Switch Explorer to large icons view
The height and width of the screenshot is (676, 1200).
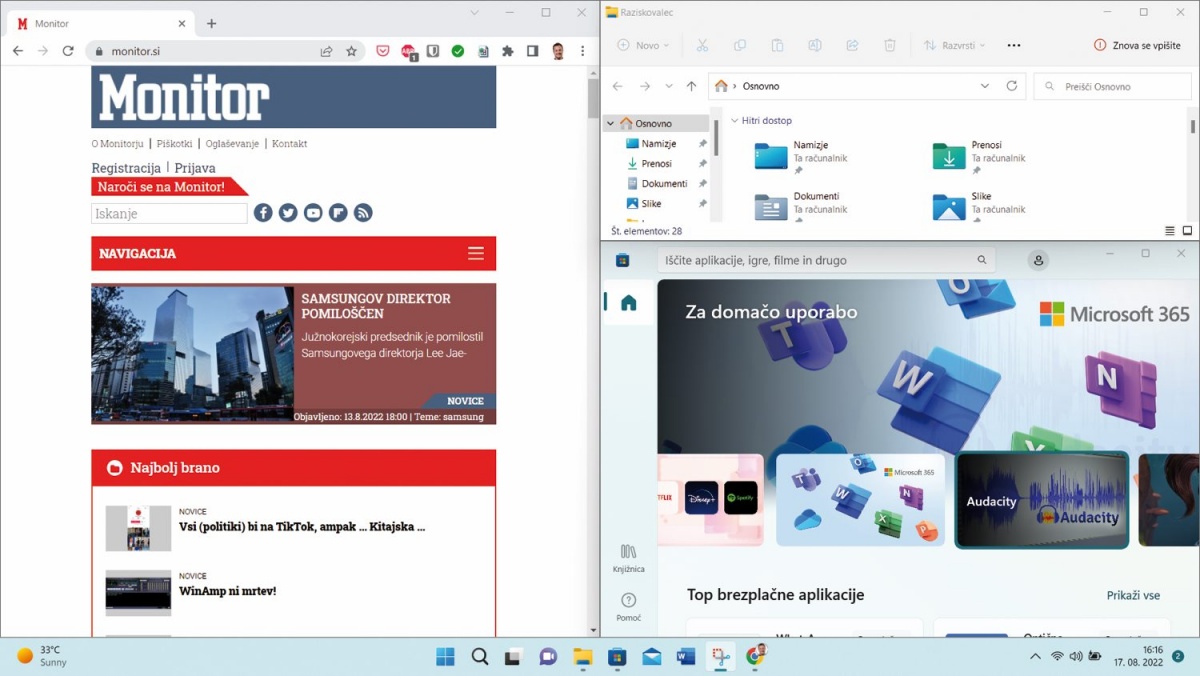point(1187,230)
